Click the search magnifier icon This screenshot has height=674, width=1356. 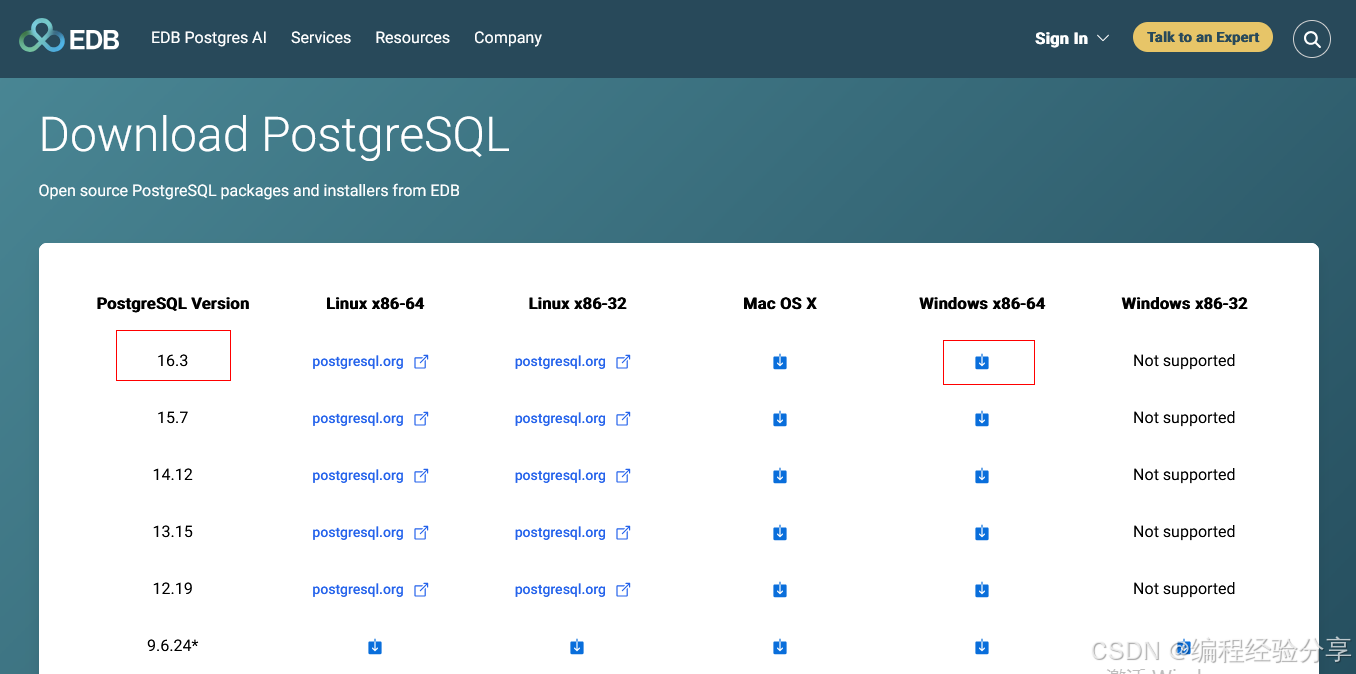coord(1312,40)
